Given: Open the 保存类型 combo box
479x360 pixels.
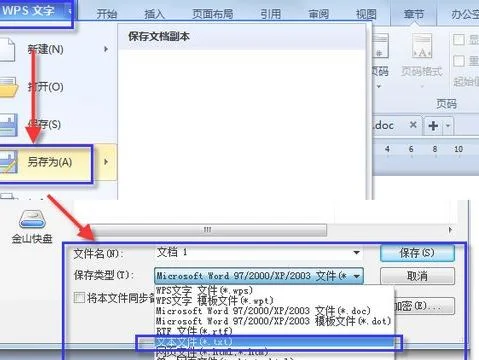Looking at the screenshot, I should coord(259,276).
